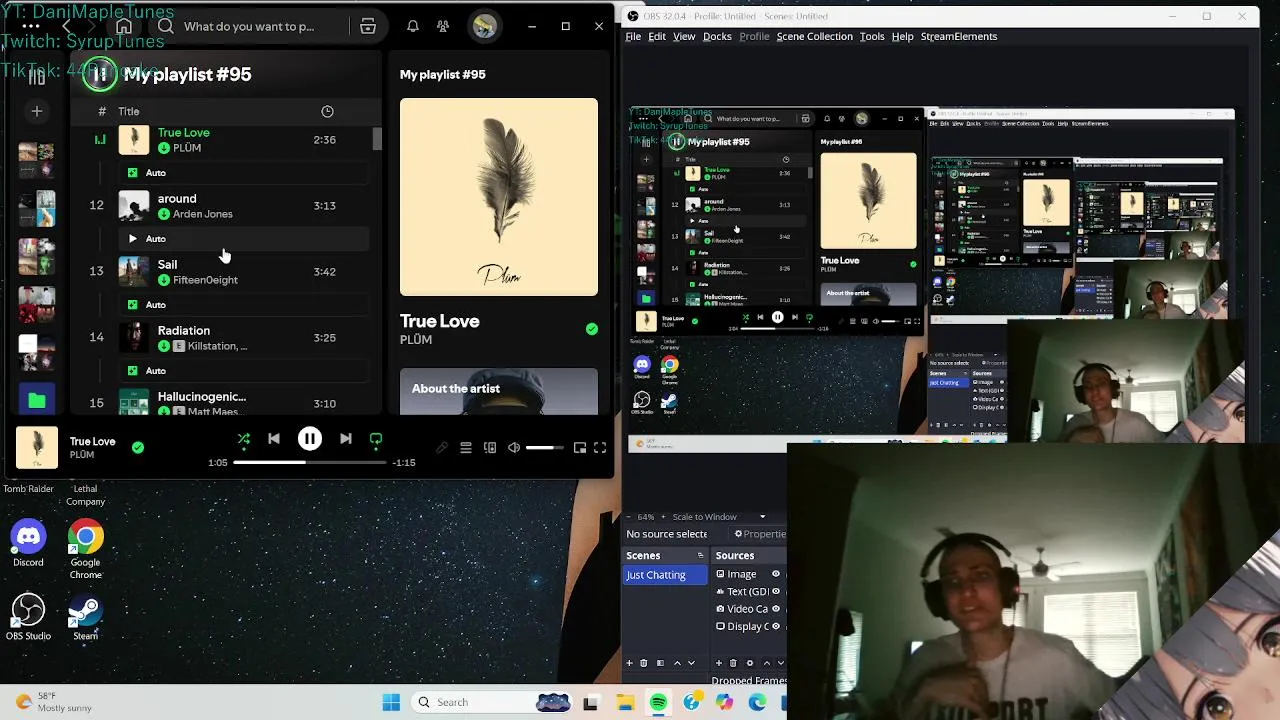Click Auto play button under around
Viewport: 1280px width, 720px height.
click(x=132, y=239)
